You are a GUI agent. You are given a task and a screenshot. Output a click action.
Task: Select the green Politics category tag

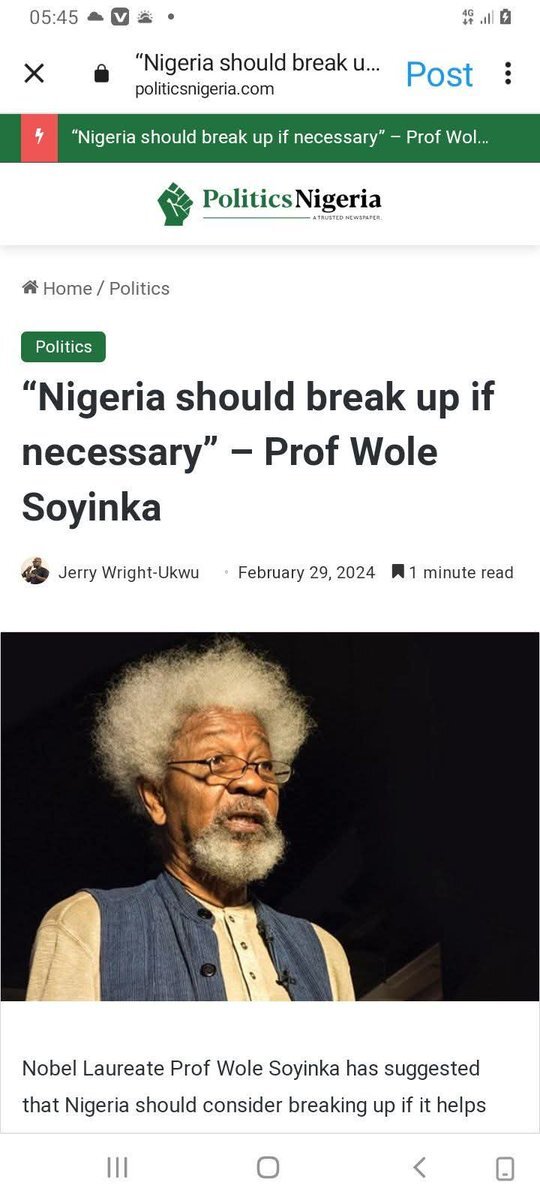tap(63, 347)
